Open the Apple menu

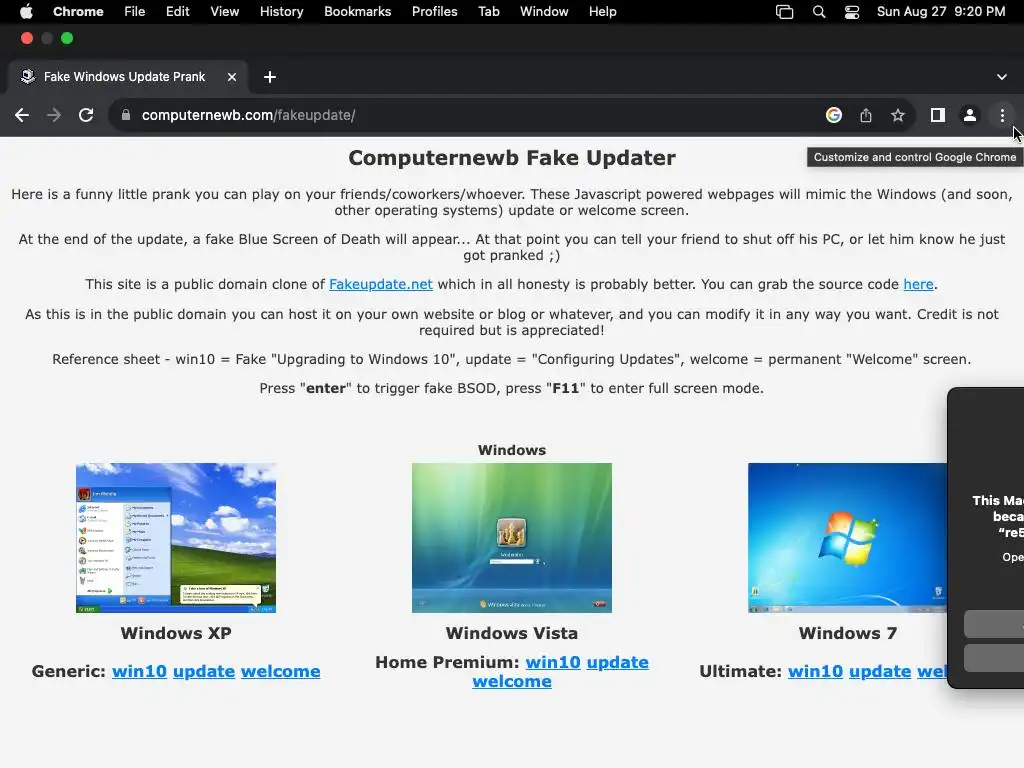[x=26, y=12]
